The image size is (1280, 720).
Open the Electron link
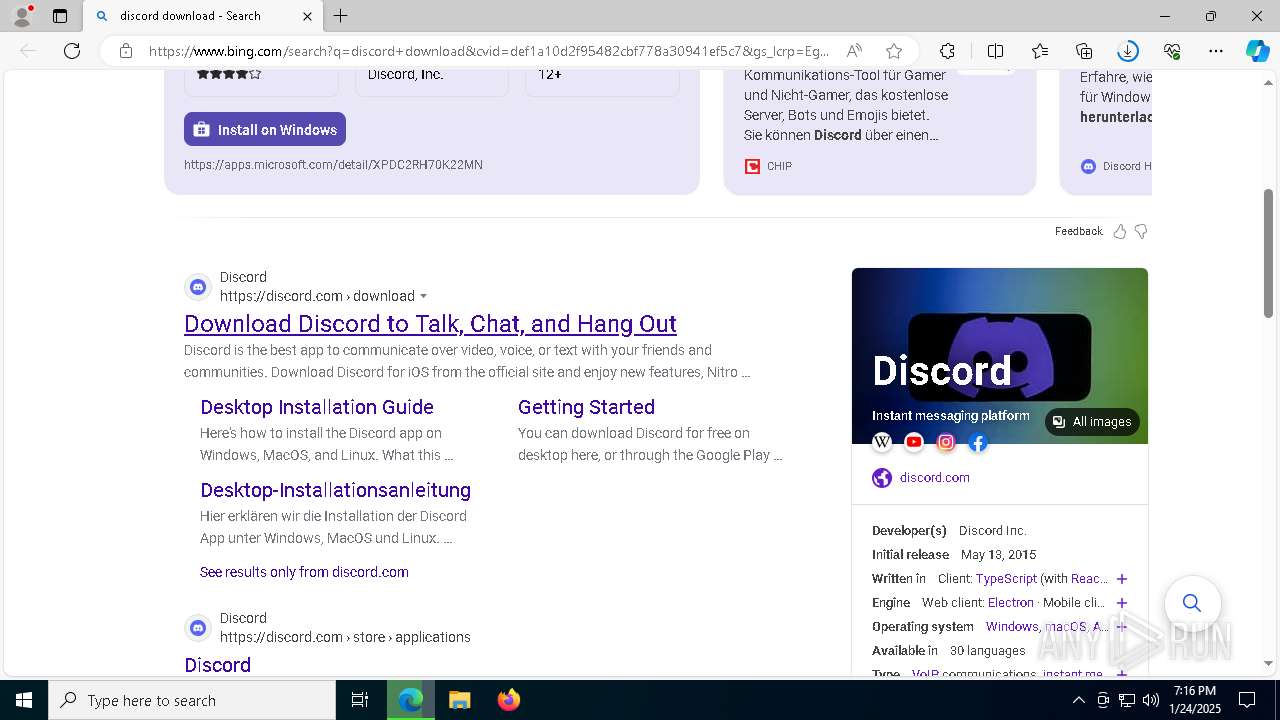pyautogui.click(x=1011, y=603)
